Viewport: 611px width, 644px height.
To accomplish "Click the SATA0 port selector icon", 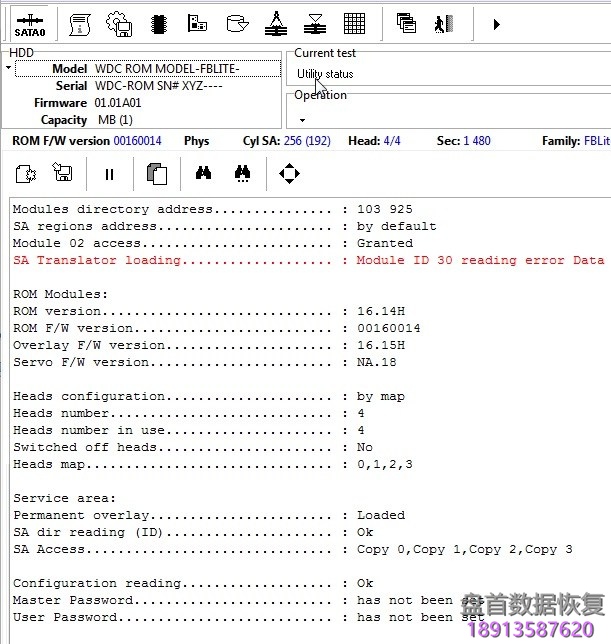I will pyautogui.click(x=30, y=24).
